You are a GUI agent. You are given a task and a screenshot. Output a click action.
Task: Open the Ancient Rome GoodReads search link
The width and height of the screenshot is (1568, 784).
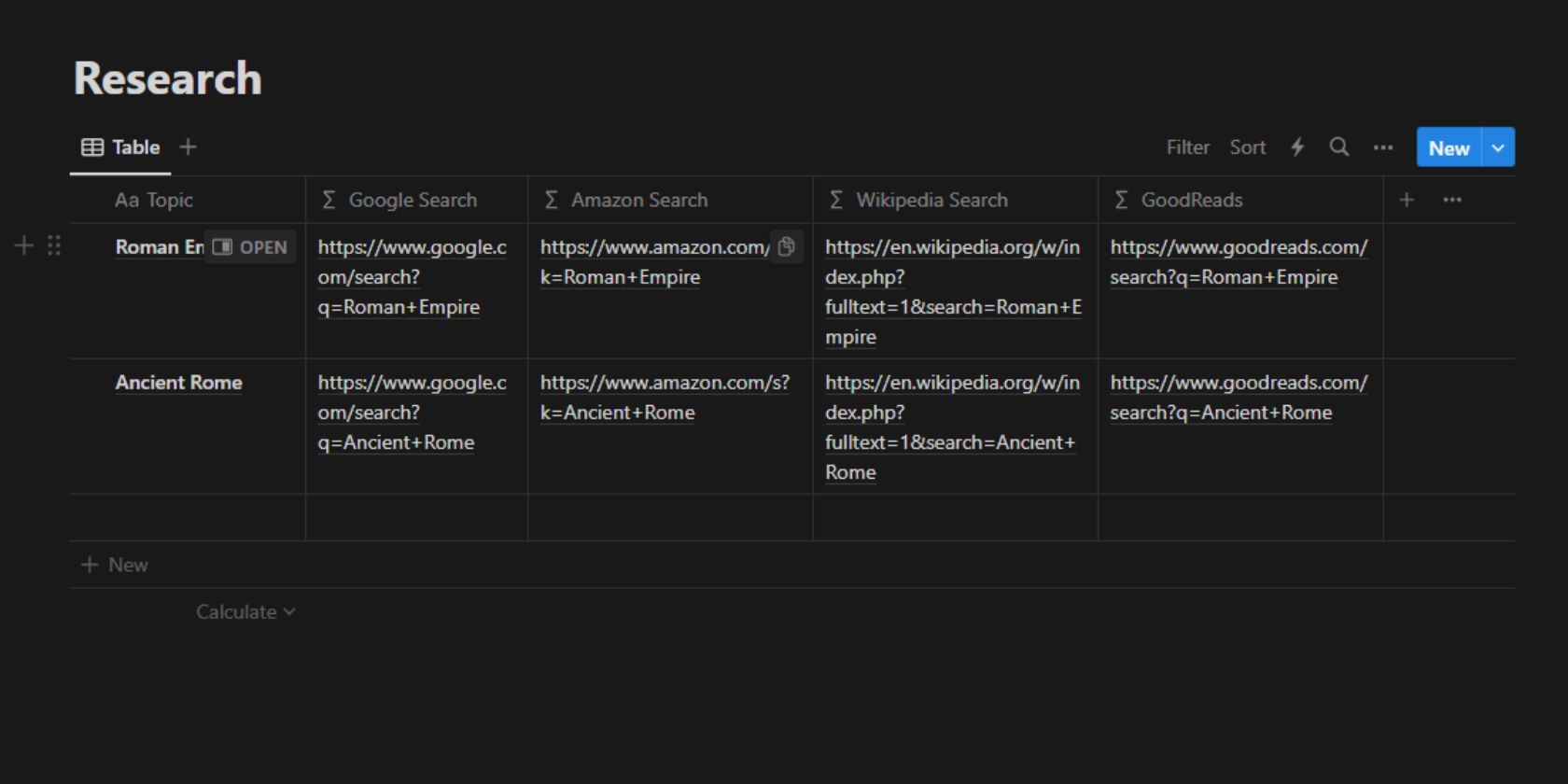pos(1238,398)
